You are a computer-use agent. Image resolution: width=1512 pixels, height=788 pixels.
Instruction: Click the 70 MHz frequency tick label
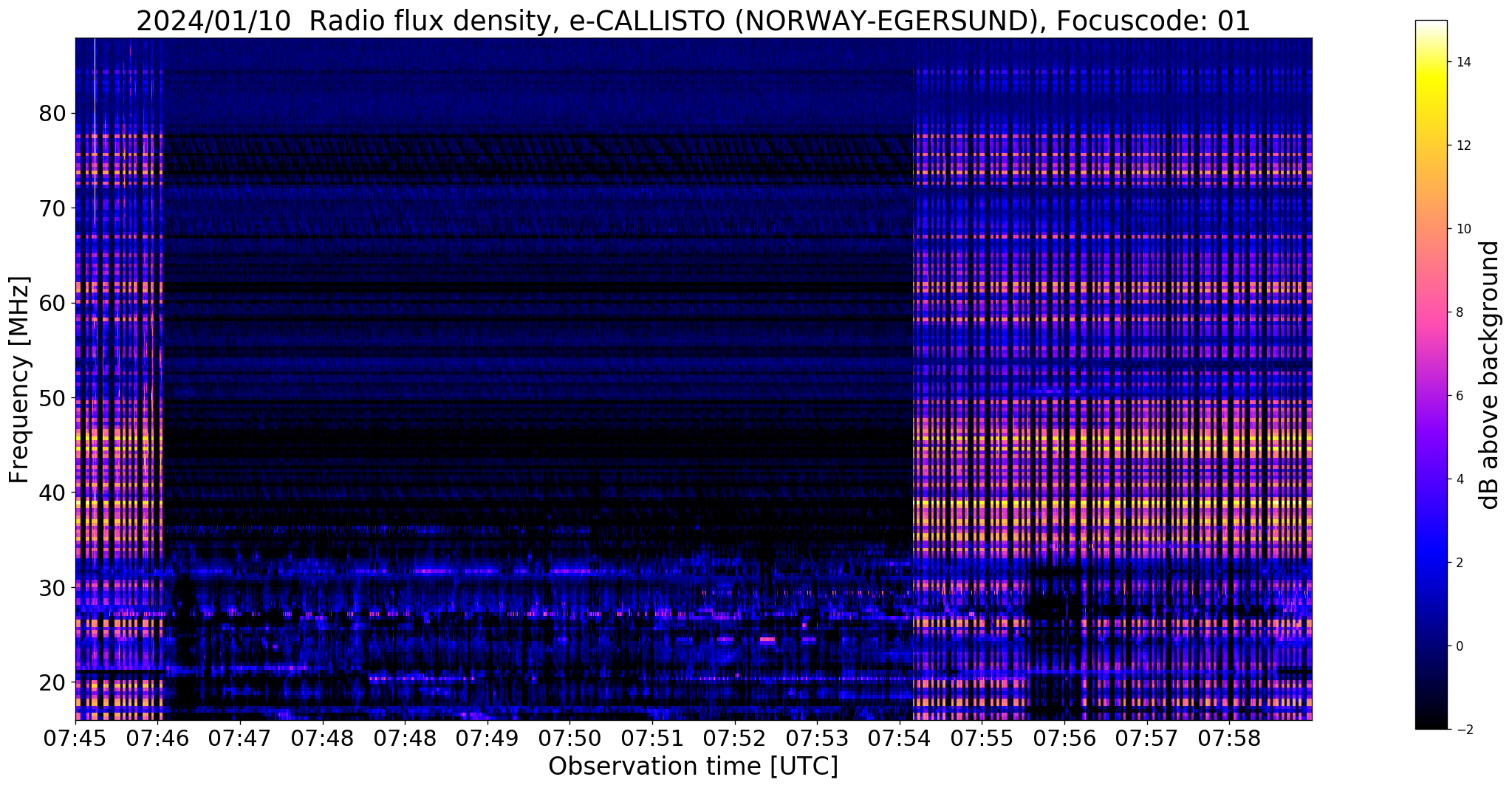(x=52, y=208)
